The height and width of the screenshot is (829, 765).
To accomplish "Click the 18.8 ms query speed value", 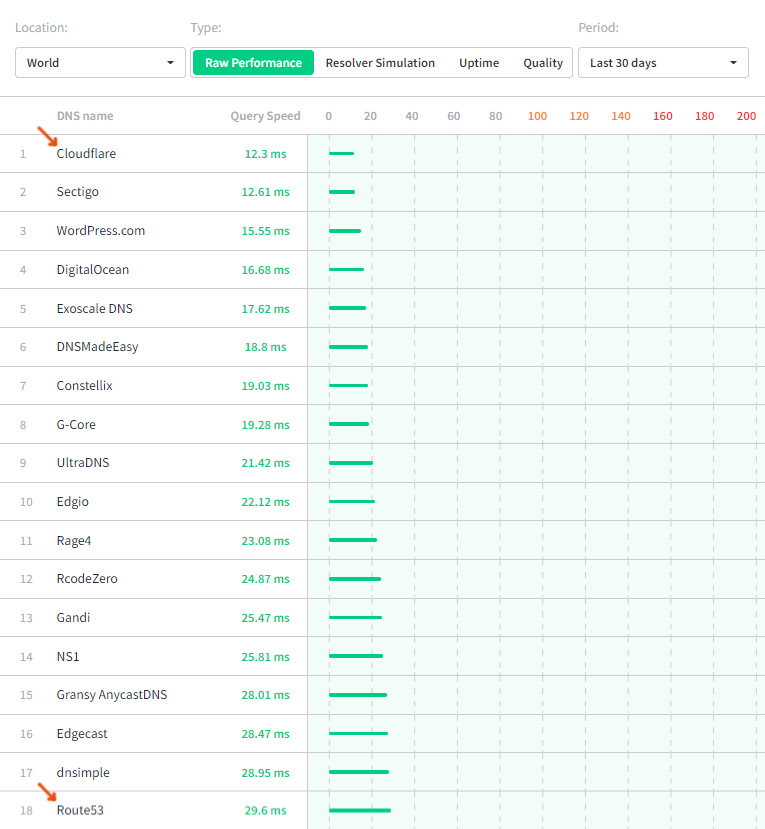I will click(x=265, y=347).
